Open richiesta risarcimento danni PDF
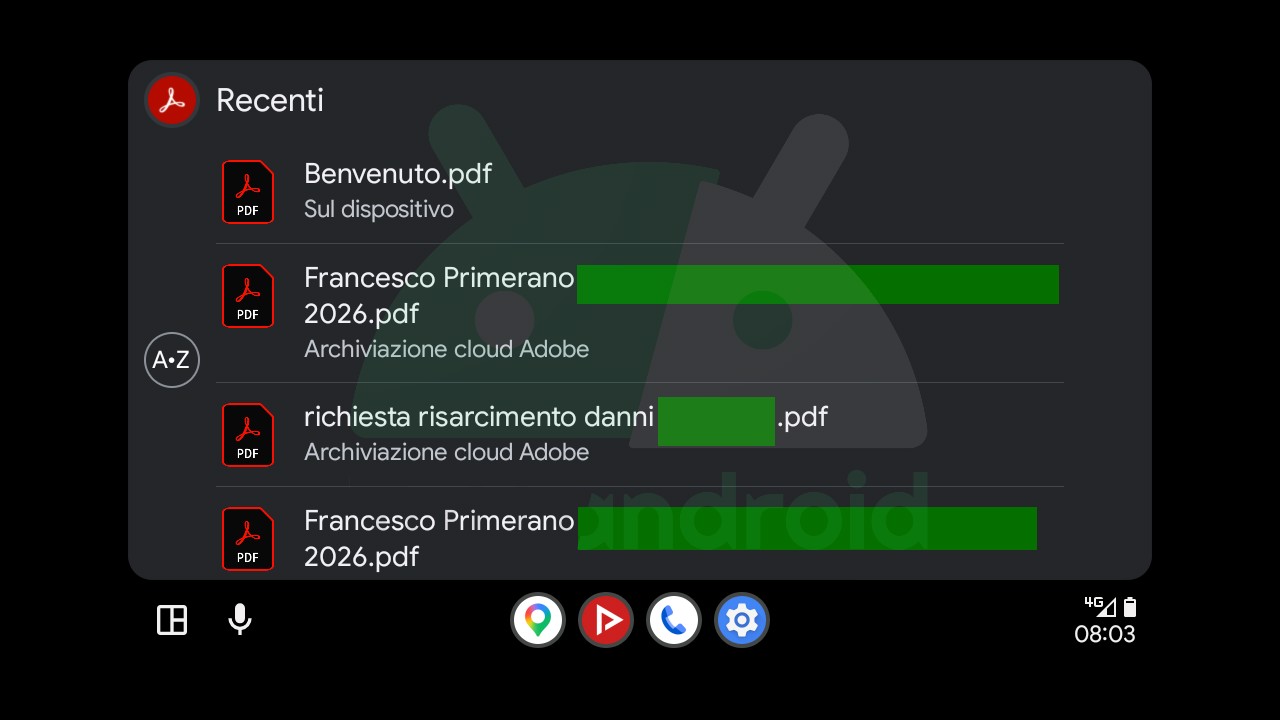 pos(640,435)
